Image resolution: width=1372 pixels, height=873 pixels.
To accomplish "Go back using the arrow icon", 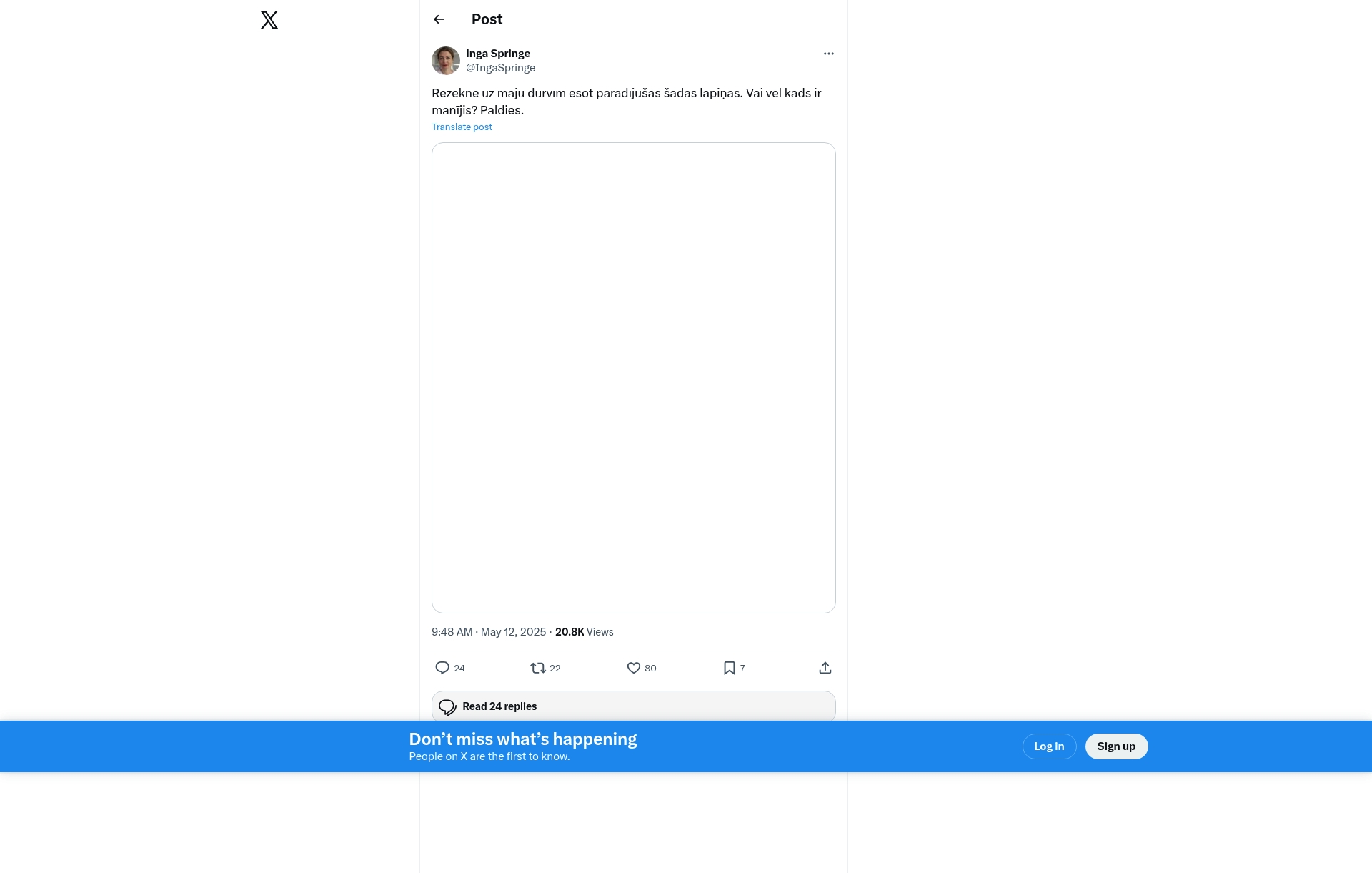I will pos(439,19).
